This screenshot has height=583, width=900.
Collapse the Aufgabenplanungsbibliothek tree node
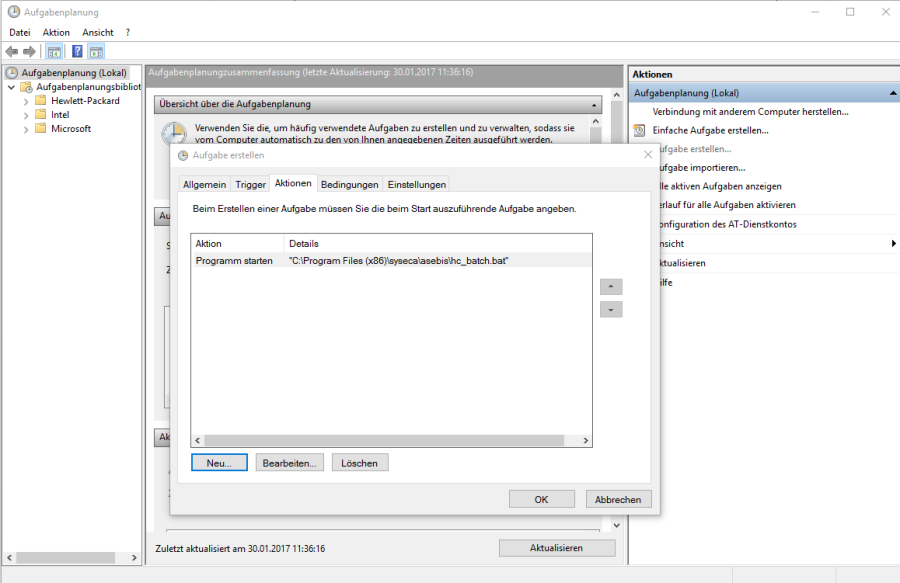(x=11, y=87)
